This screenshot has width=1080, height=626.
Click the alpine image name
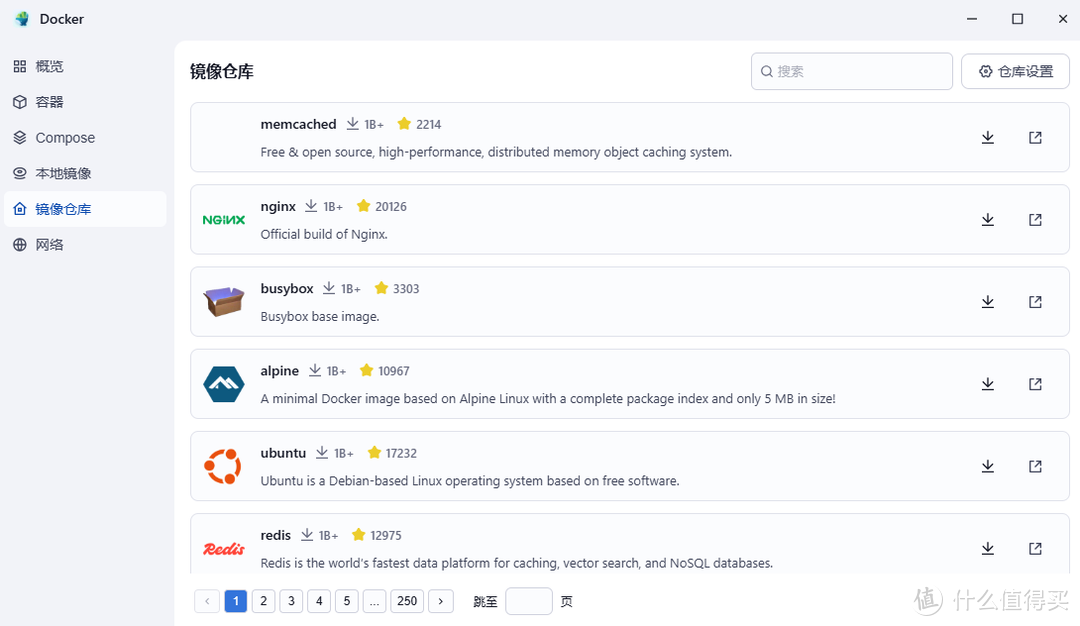pyautogui.click(x=280, y=371)
